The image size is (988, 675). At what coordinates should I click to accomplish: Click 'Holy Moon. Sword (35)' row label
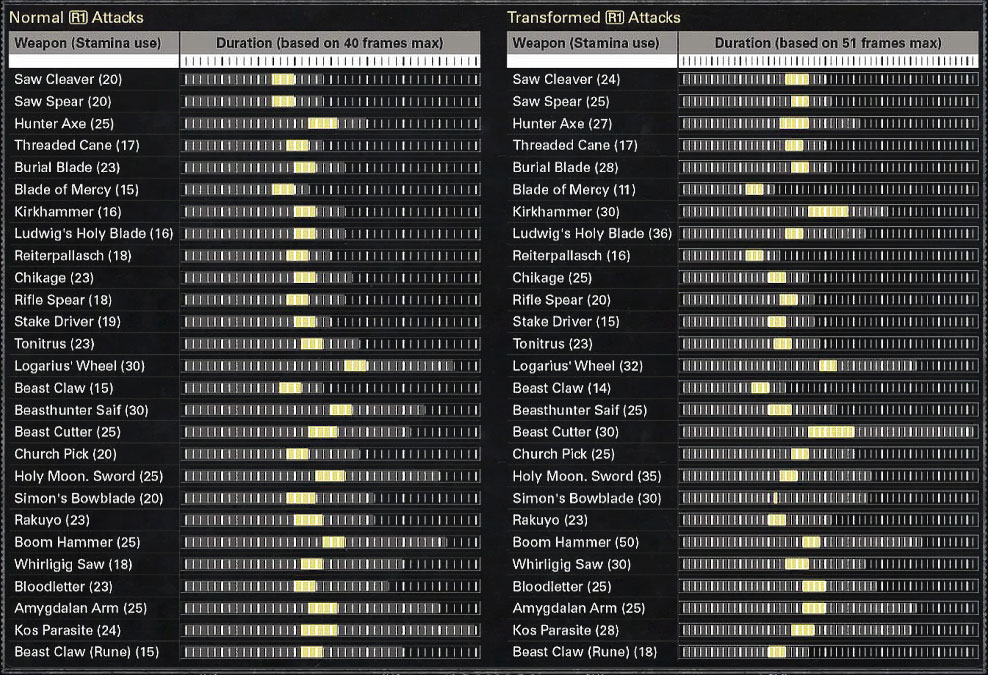[587, 476]
